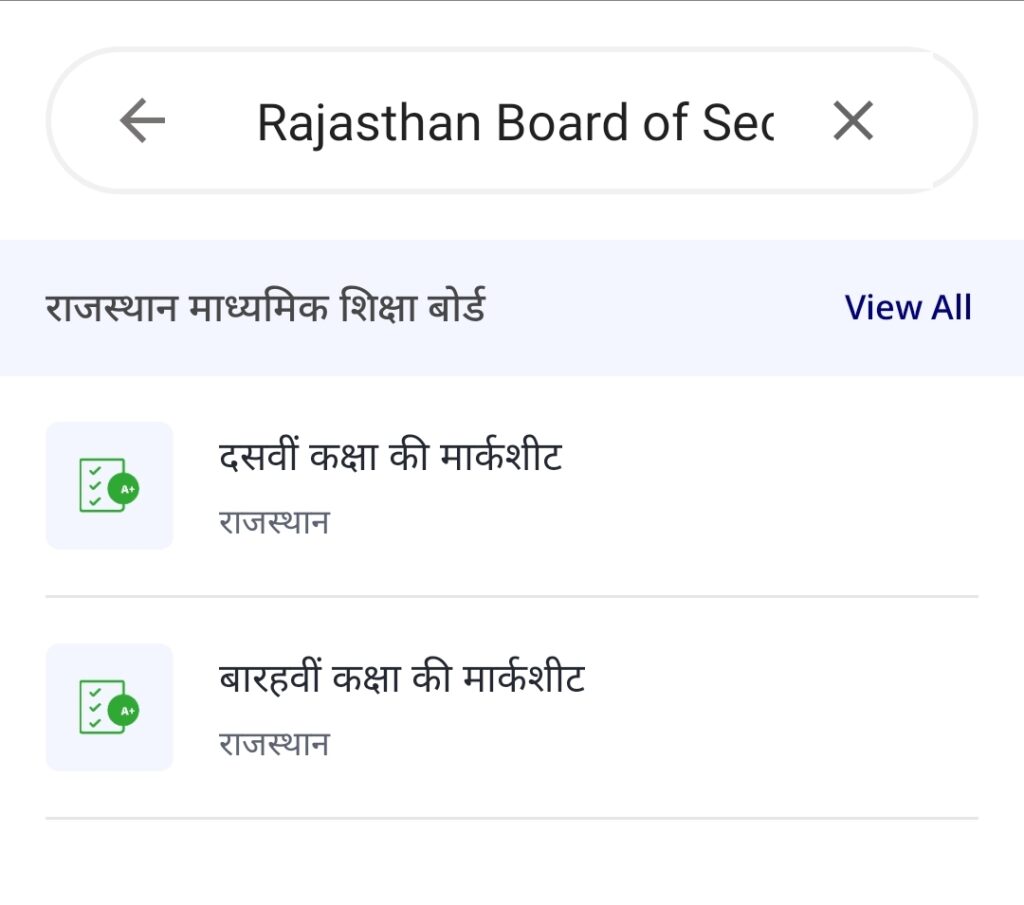This screenshot has width=1024, height=905.
Task: Select the बारहवीं कक्षा की मार्कशीट document icon
Action: (x=109, y=707)
